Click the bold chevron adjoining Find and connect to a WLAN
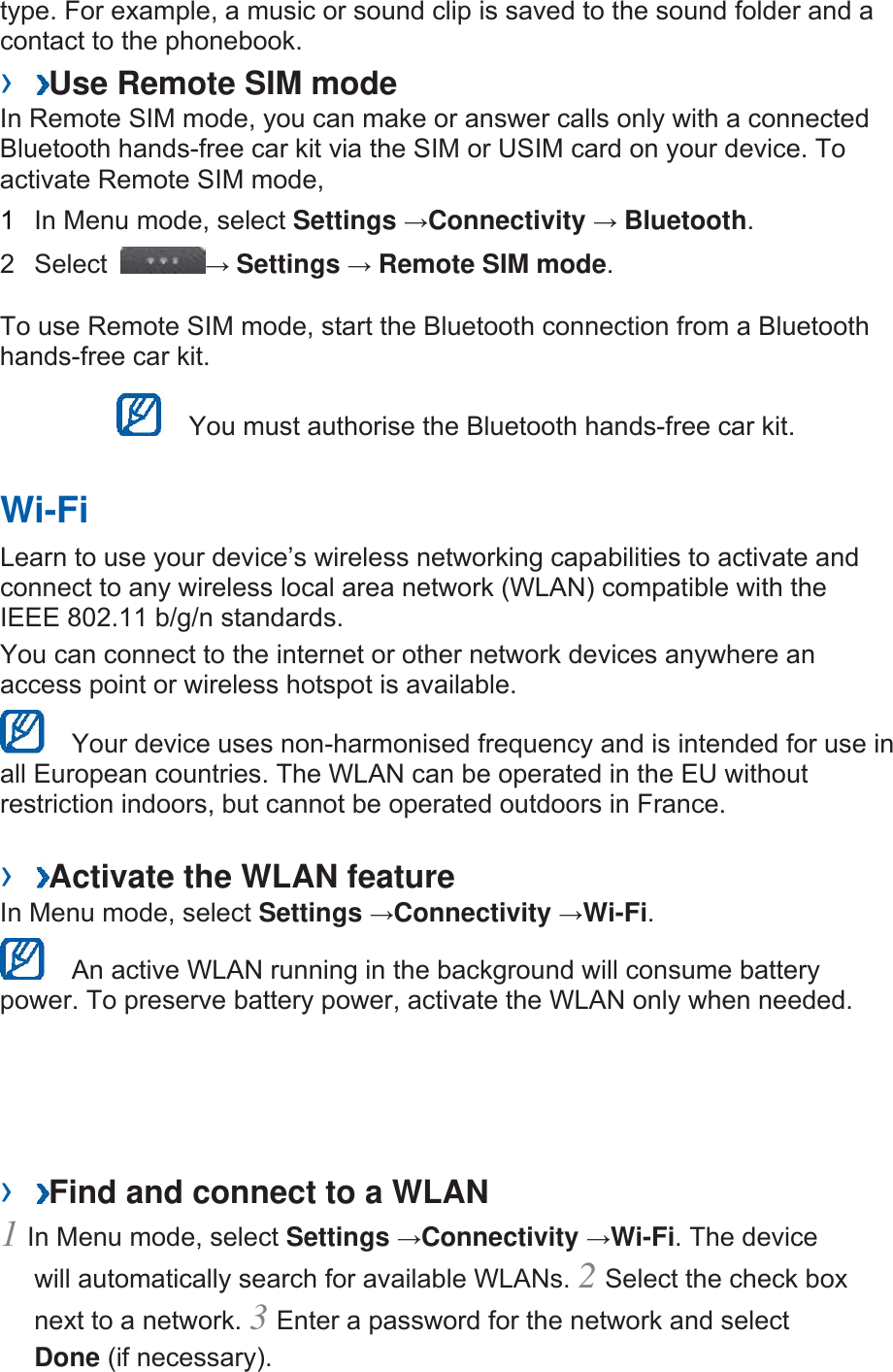The height and width of the screenshot is (1372, 893). click(42, 1192)
